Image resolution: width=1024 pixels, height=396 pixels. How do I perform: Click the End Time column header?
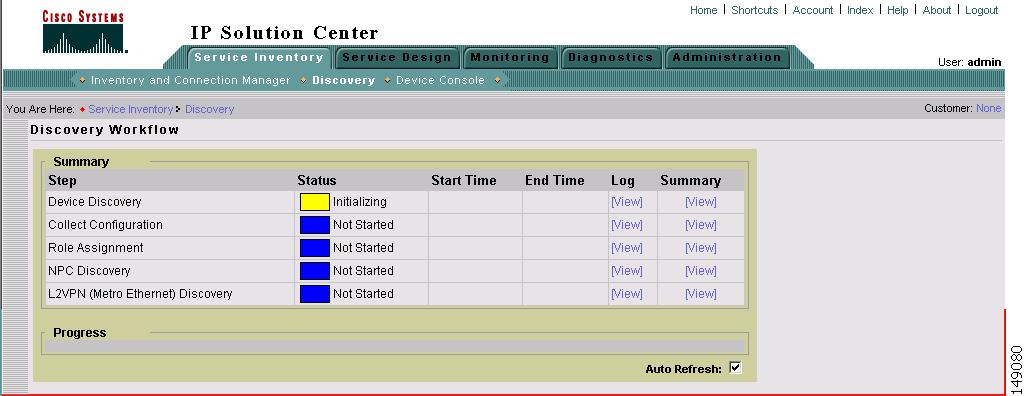(x=554, y=181)
